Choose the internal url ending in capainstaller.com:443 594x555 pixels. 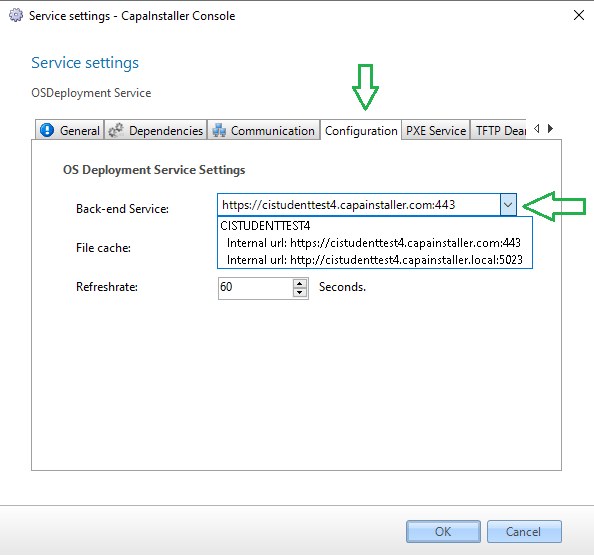pos(374,243)
